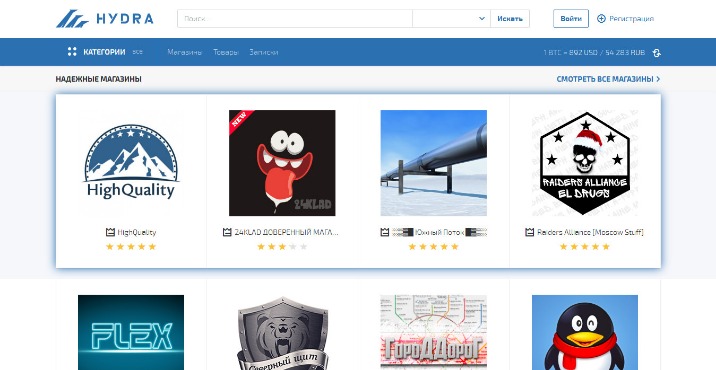
Task: Click the BTC exchange rate text
Action: coord(594,53)
